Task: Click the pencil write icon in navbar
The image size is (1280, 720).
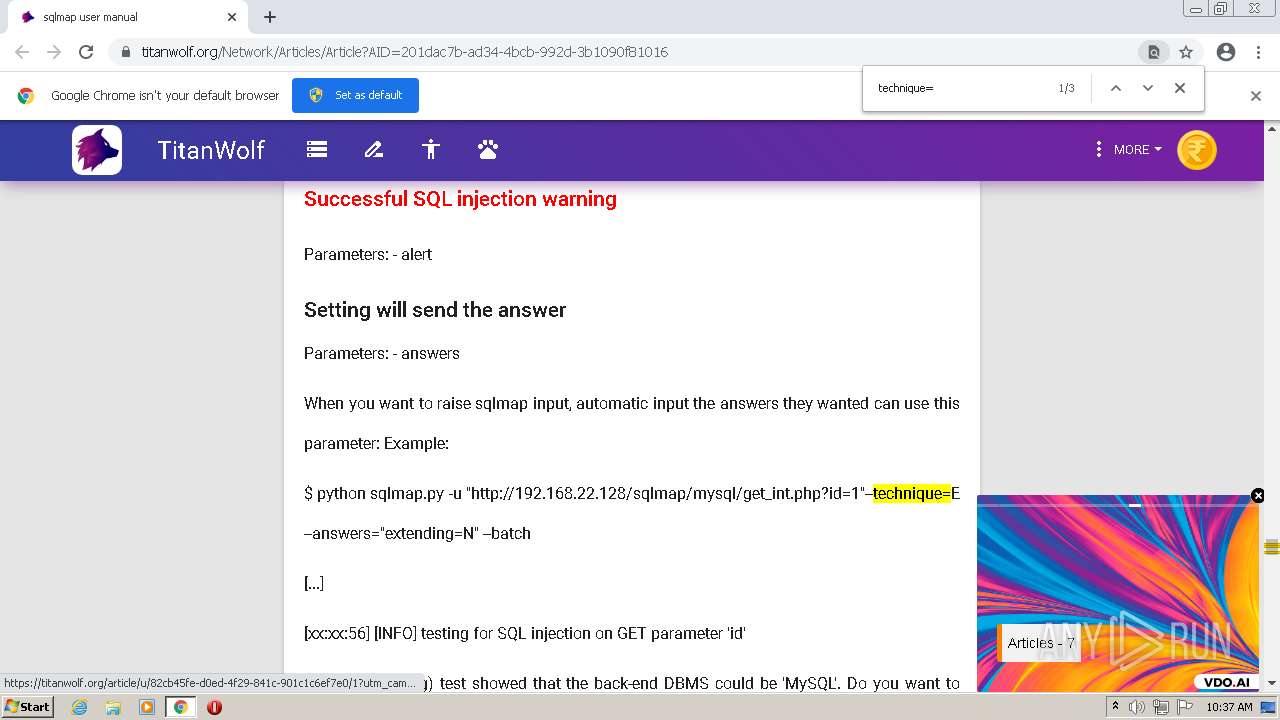Action: point(374,150)
